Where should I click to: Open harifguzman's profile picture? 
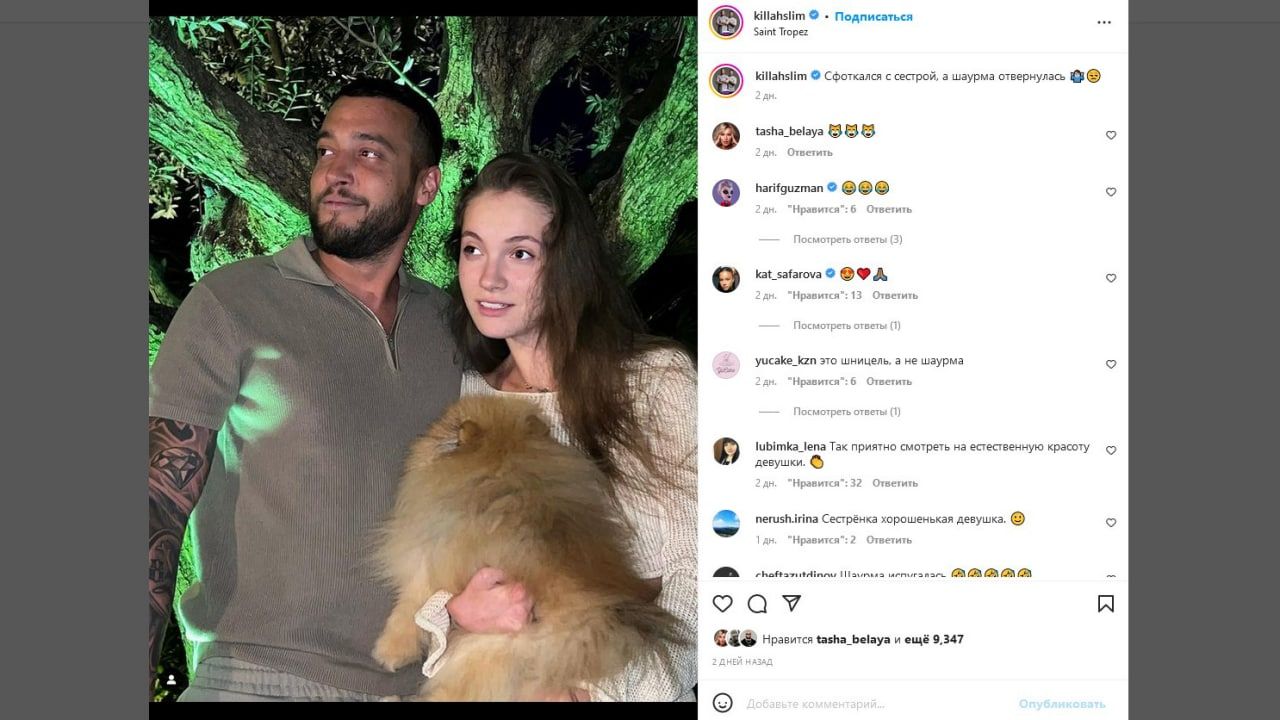[x=726, y=193]
